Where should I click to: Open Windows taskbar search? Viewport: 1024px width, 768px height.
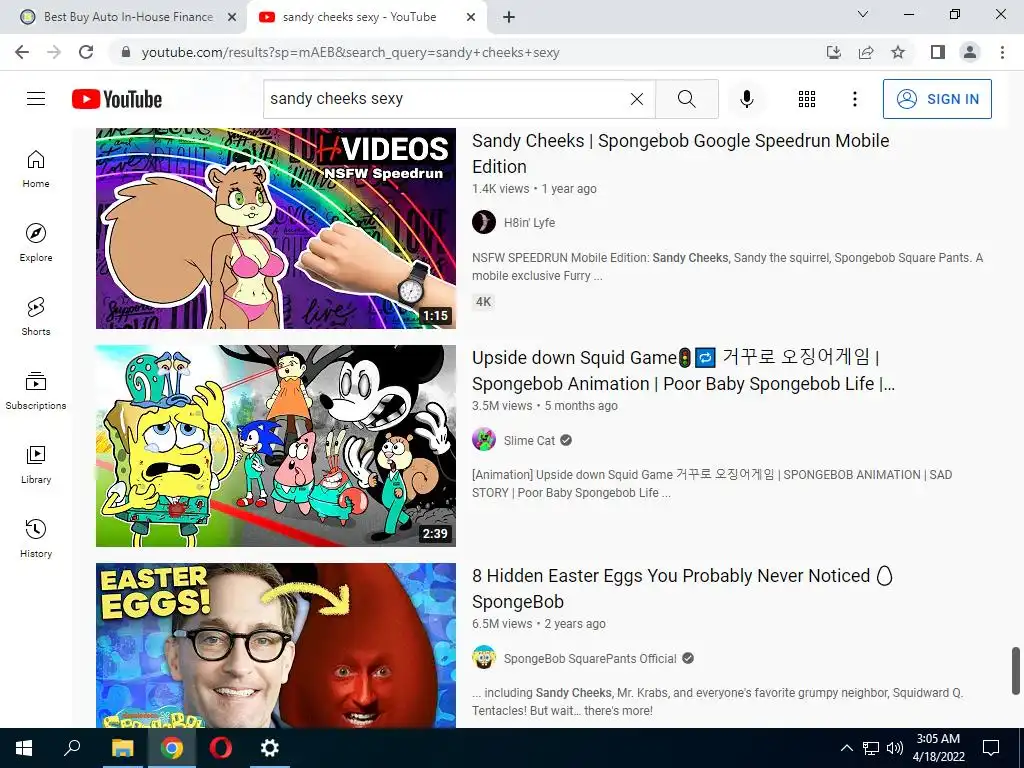click(x=72, y=748)
